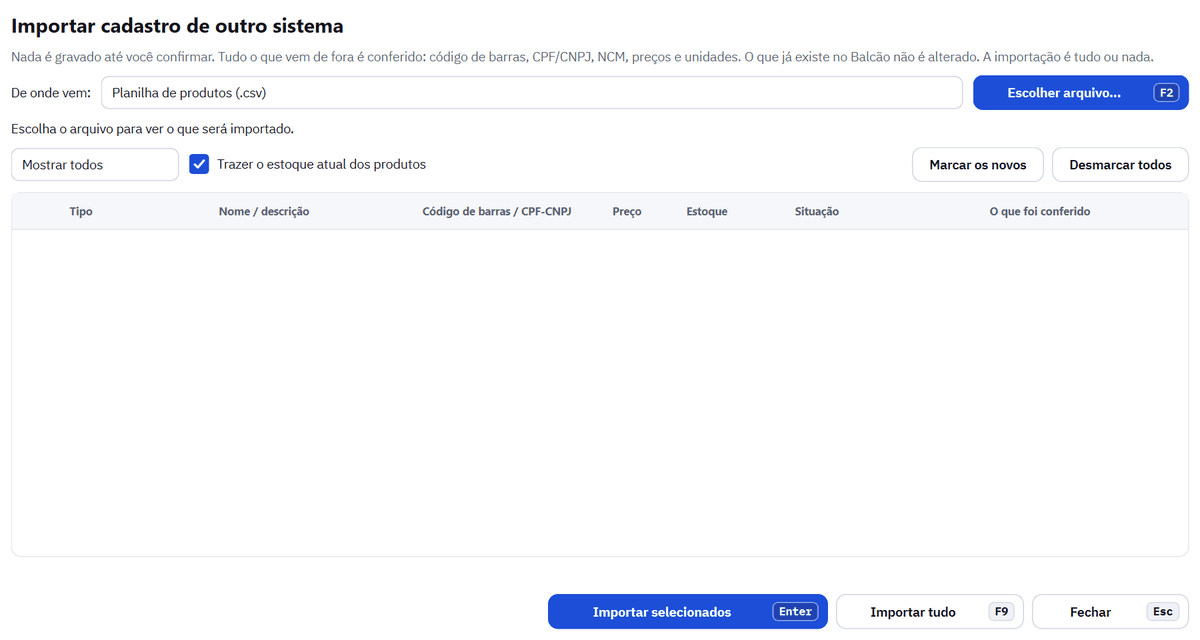Click 'Importar selecionados' button

(x=688, y=612)
